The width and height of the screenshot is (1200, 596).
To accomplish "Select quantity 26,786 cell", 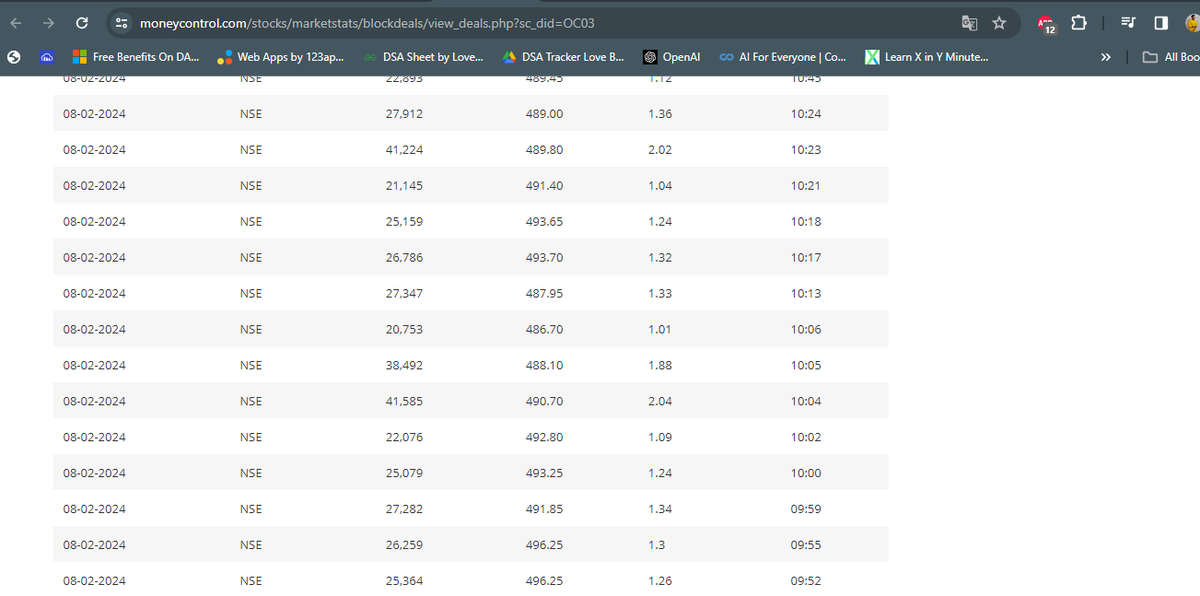I will click(404, 258).
